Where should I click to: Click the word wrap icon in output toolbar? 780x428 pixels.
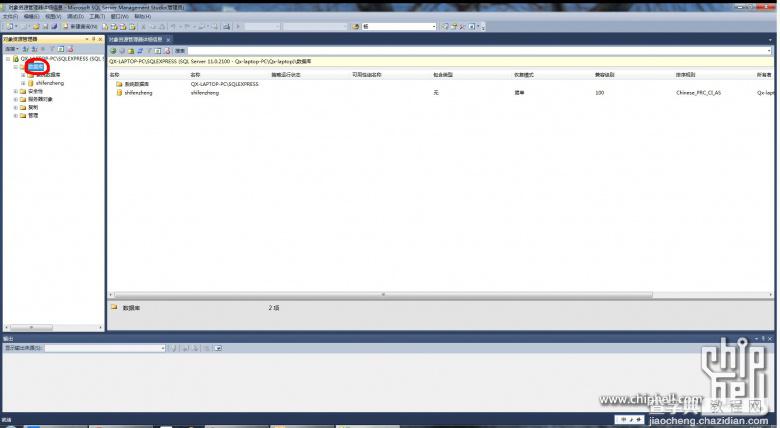[x=218, y=348]
